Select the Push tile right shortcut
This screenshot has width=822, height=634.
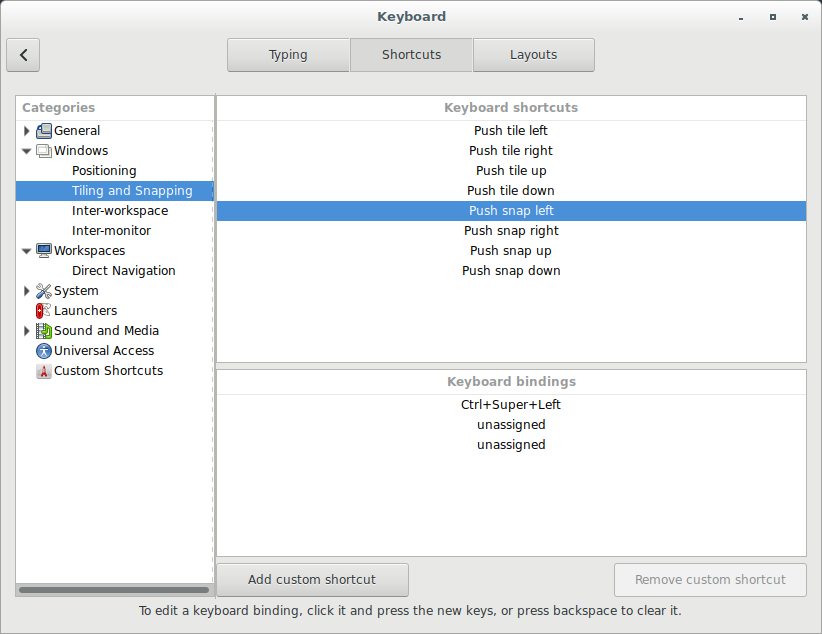click(x=511, y=151)
